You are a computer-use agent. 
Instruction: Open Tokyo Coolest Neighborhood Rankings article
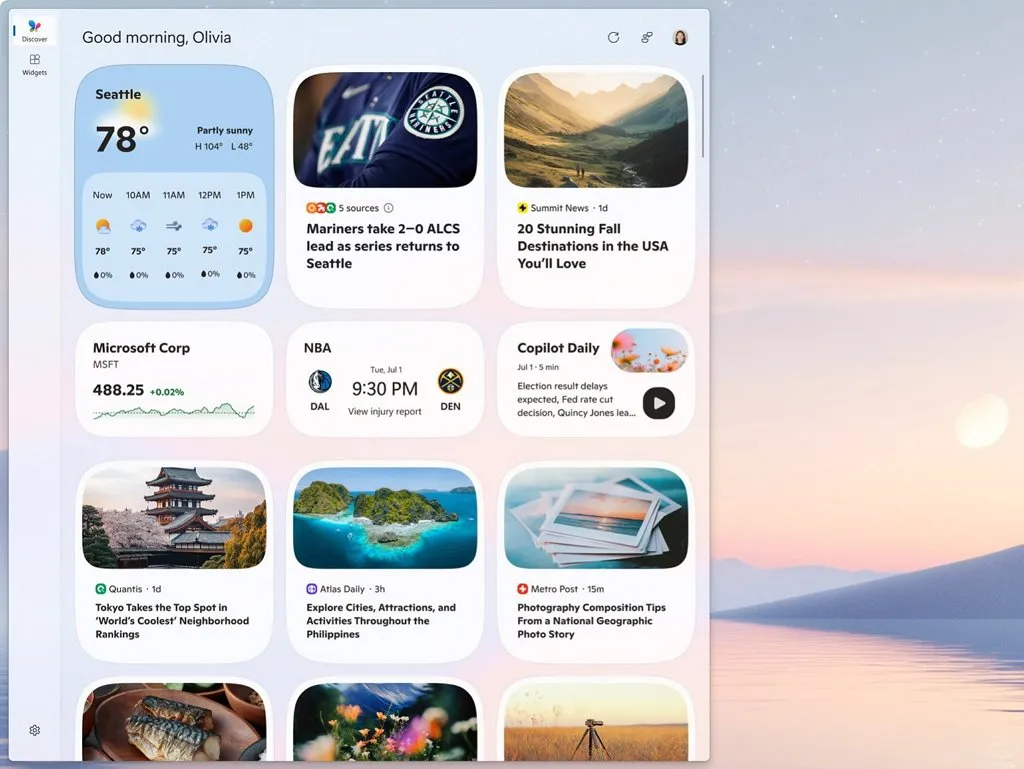(172, 621)
